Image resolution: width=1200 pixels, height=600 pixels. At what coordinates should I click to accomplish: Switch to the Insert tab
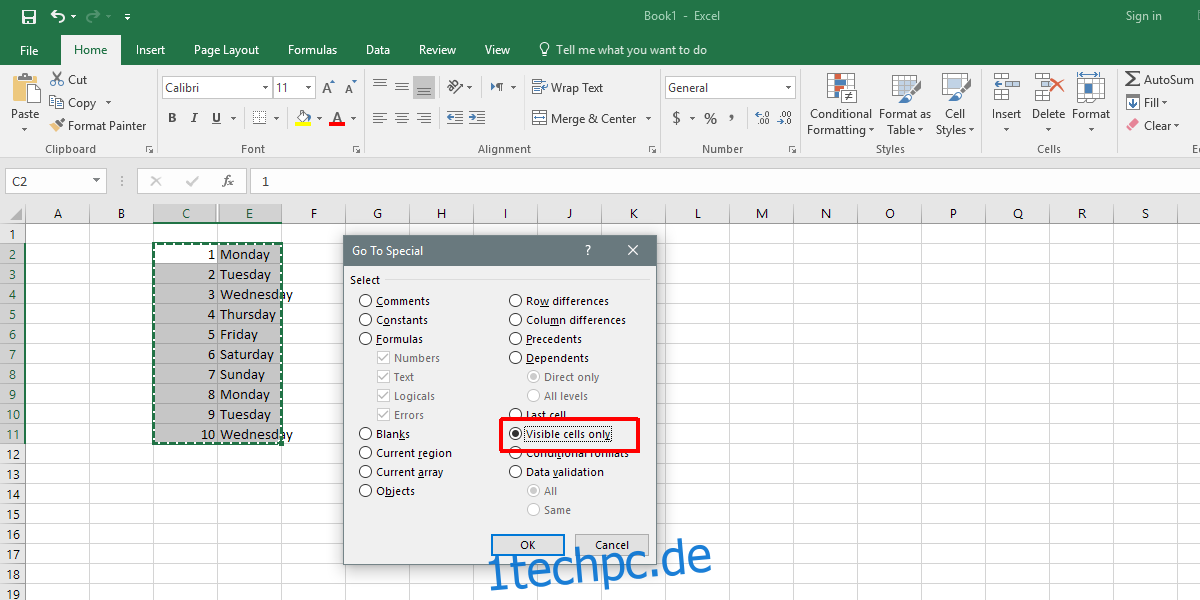tap(151, 50)
